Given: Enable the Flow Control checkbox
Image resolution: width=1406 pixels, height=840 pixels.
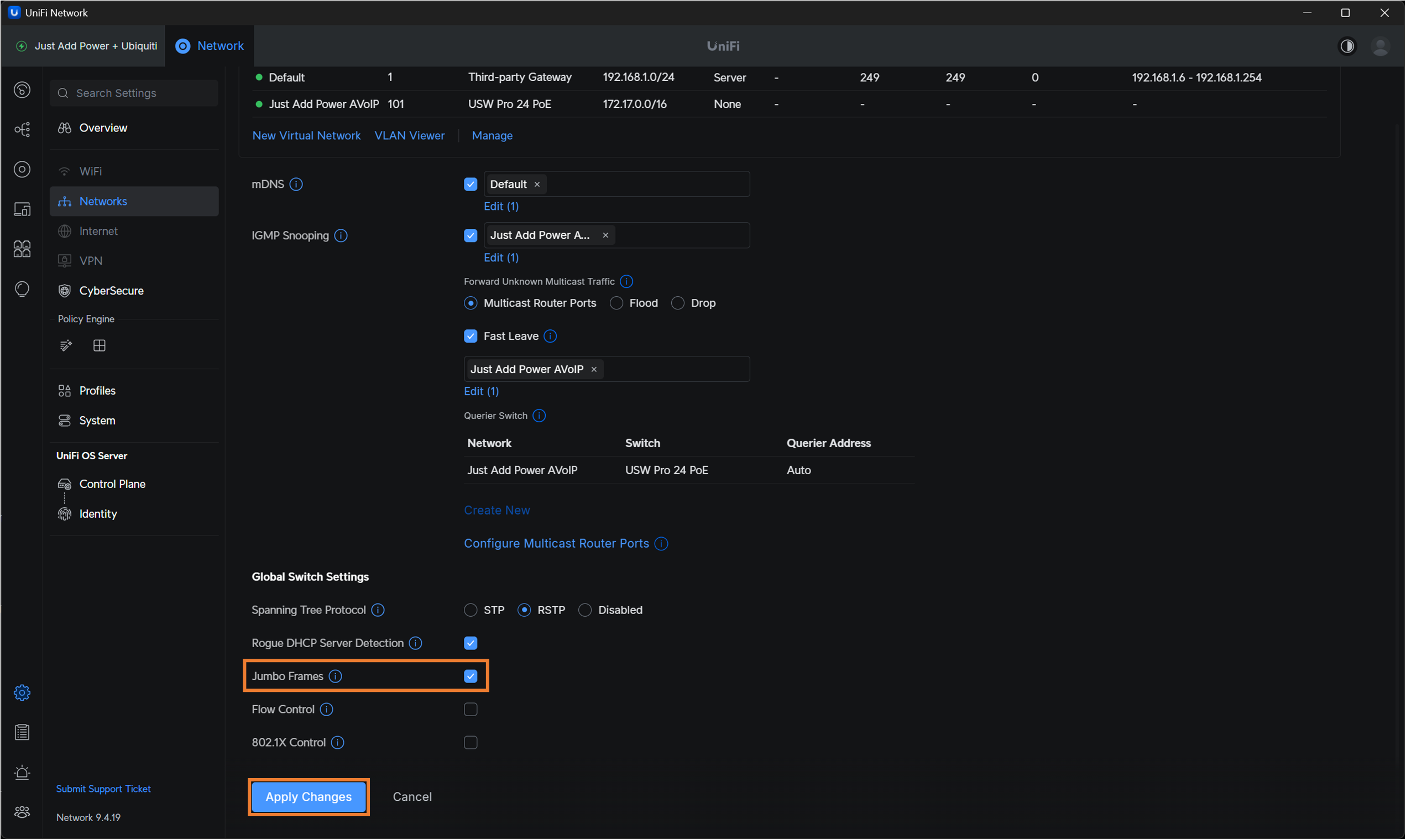Looking at the screenshot, I should tap(470, 709).
